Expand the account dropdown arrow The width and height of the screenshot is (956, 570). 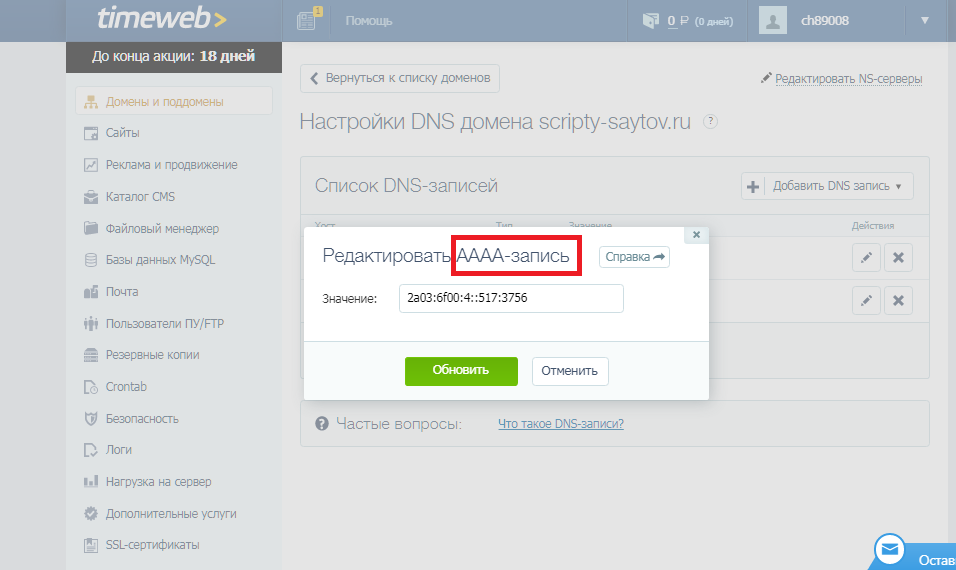924,20
